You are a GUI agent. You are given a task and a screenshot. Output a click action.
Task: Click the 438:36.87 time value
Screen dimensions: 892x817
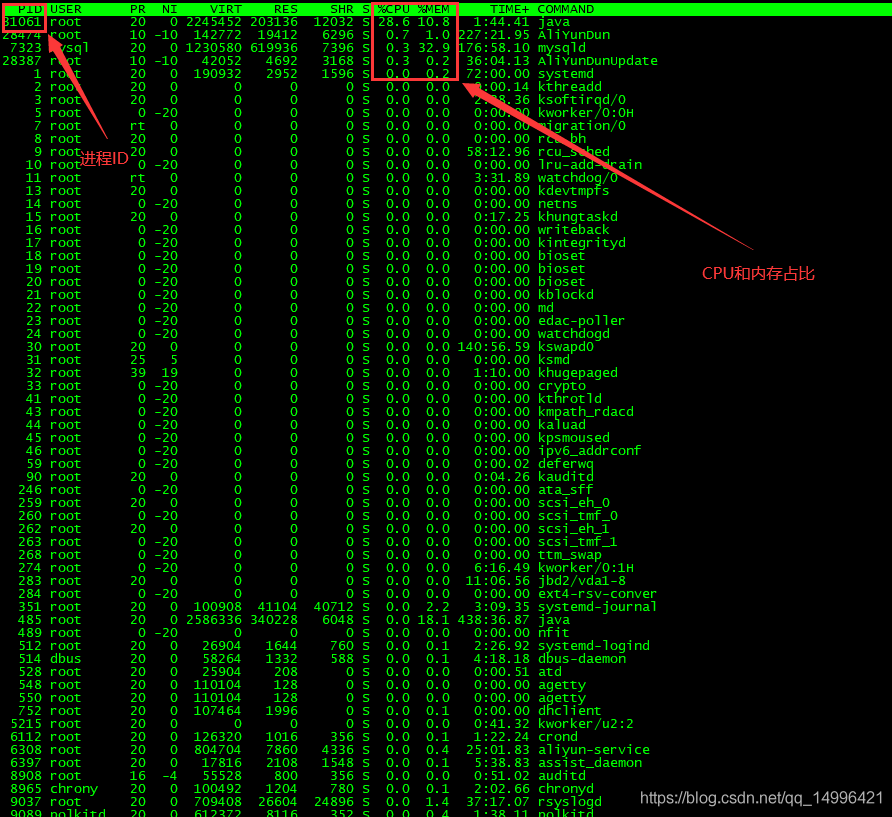click(x=494, y=620)
